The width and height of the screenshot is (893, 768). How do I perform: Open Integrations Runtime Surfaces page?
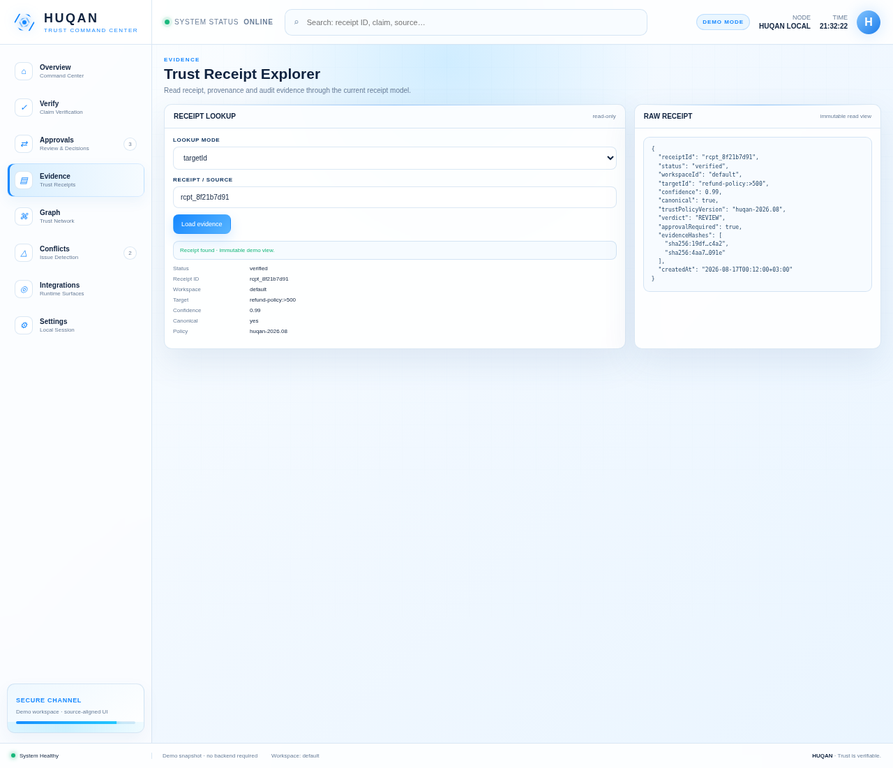76,289
